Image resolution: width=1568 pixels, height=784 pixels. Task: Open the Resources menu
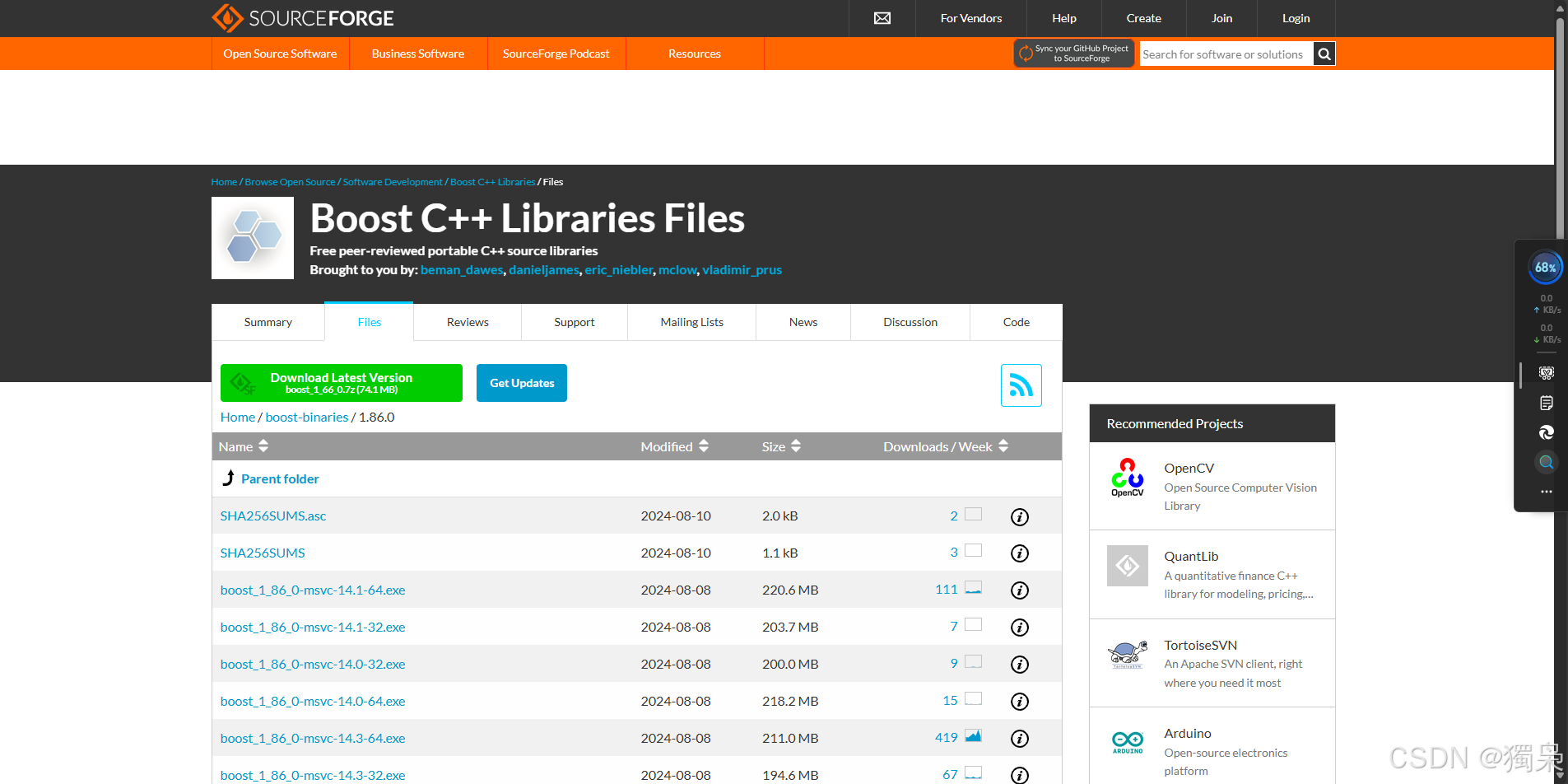pyautogui.click(x=695, y=54)
